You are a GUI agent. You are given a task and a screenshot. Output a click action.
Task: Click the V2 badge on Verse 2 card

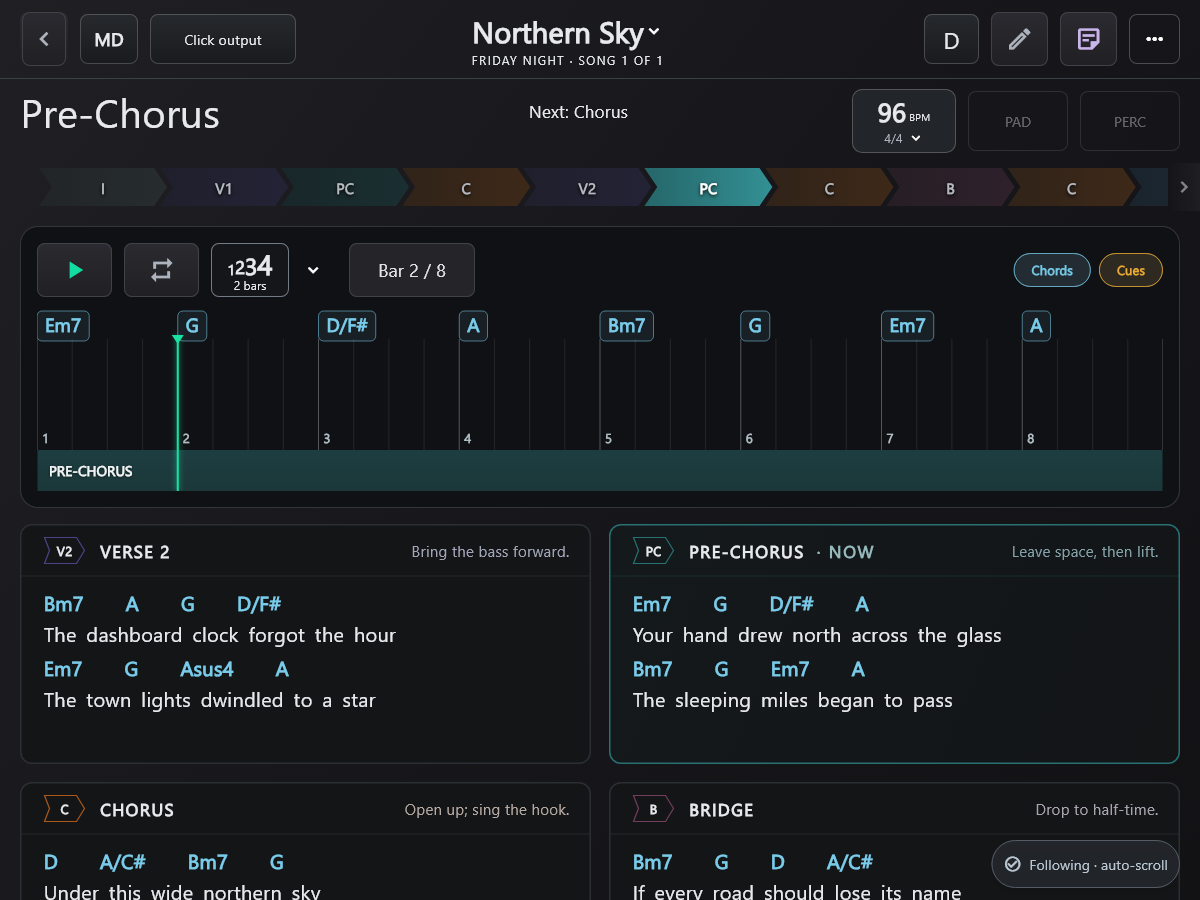pyautogui.click(x=63, y=551)
